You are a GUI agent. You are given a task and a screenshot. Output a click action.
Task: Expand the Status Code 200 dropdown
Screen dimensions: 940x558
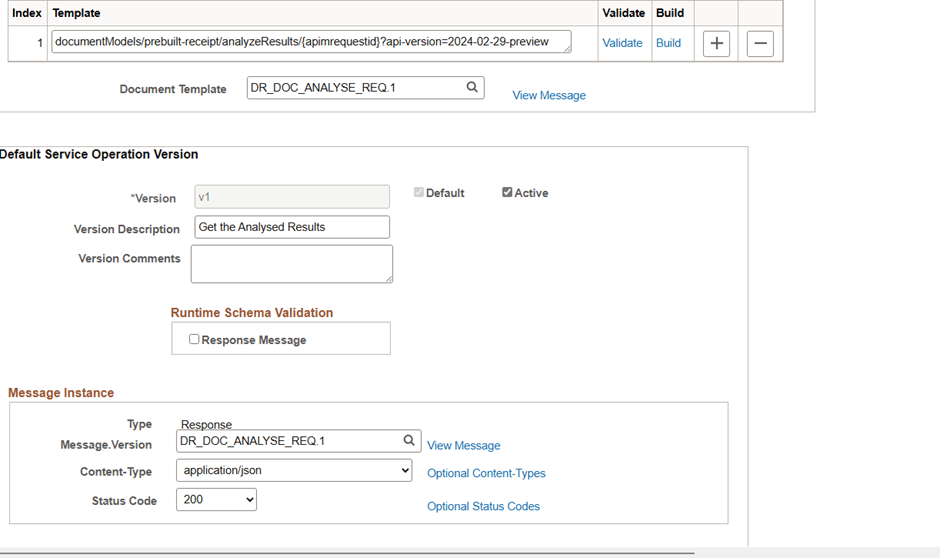pyautogui.click(x=216, y=499)
